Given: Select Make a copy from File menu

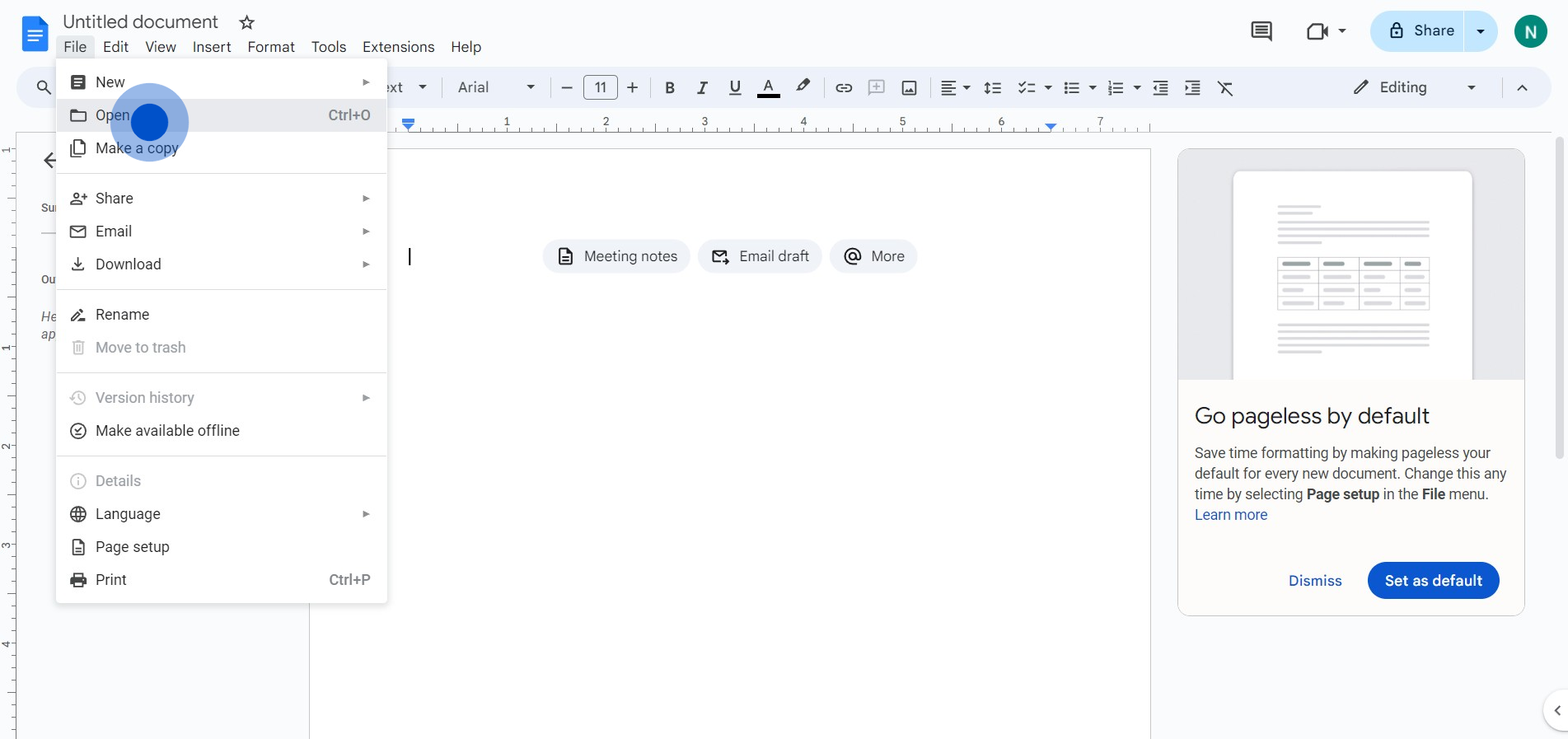Looking at the screenshot, I should pyautogui.click(x=137, y=148).
